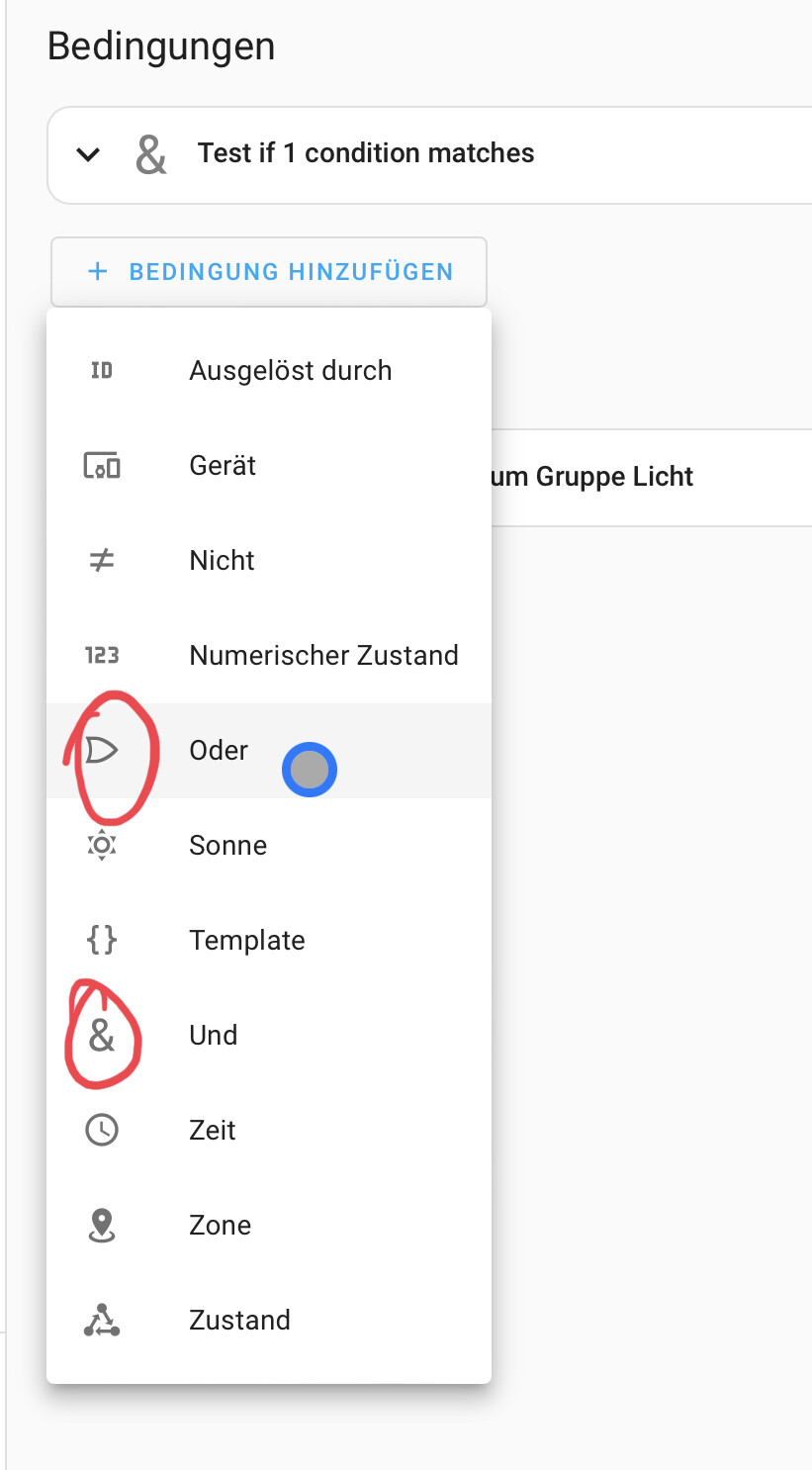Image resolution: width=812 pixels, height=1470 pixels.
Task: Click the ampersand icon in condition card header
Action: [x=150, y=155]
